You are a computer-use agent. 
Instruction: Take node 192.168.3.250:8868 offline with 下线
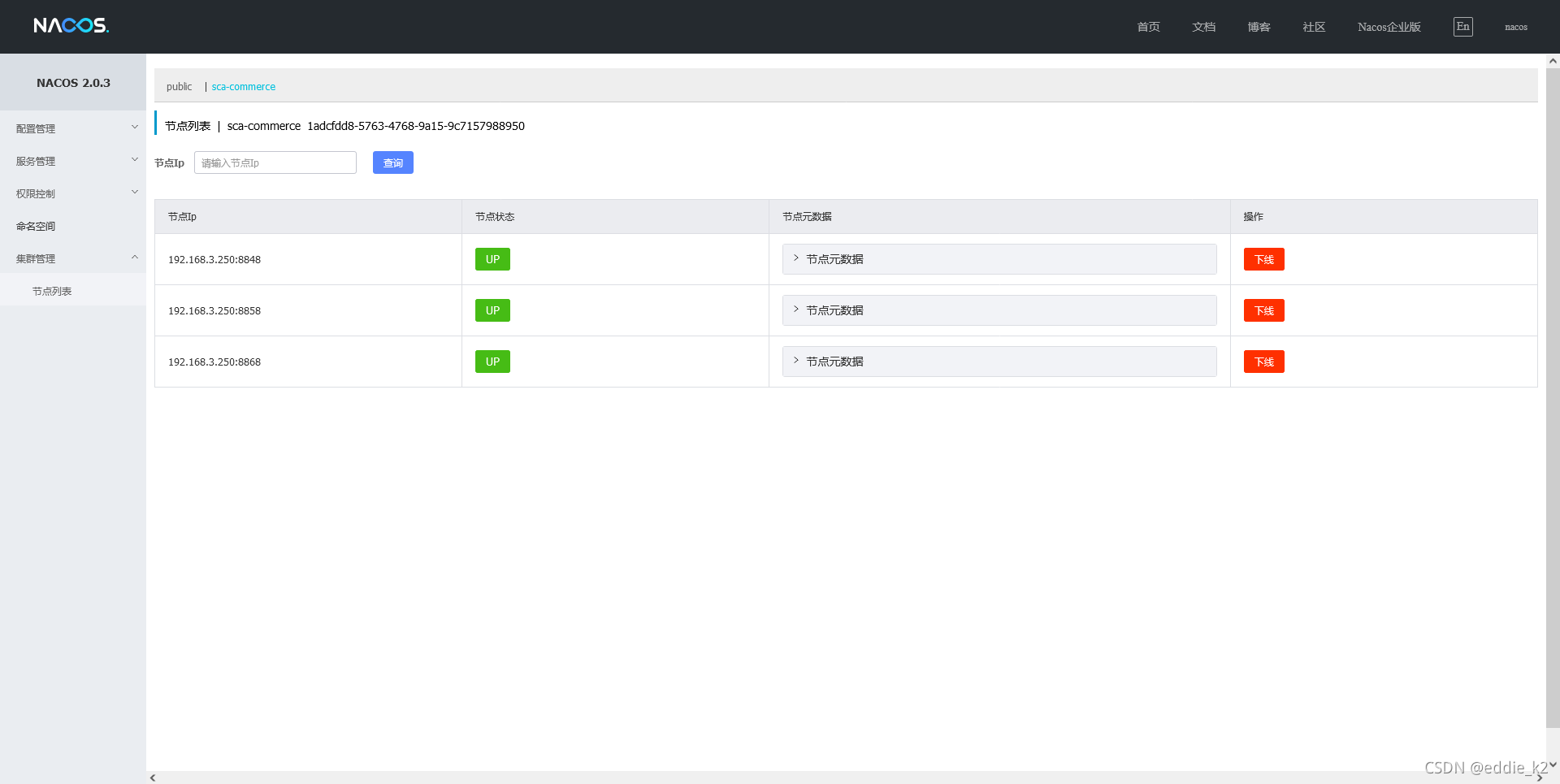[x=1263, y=362]
